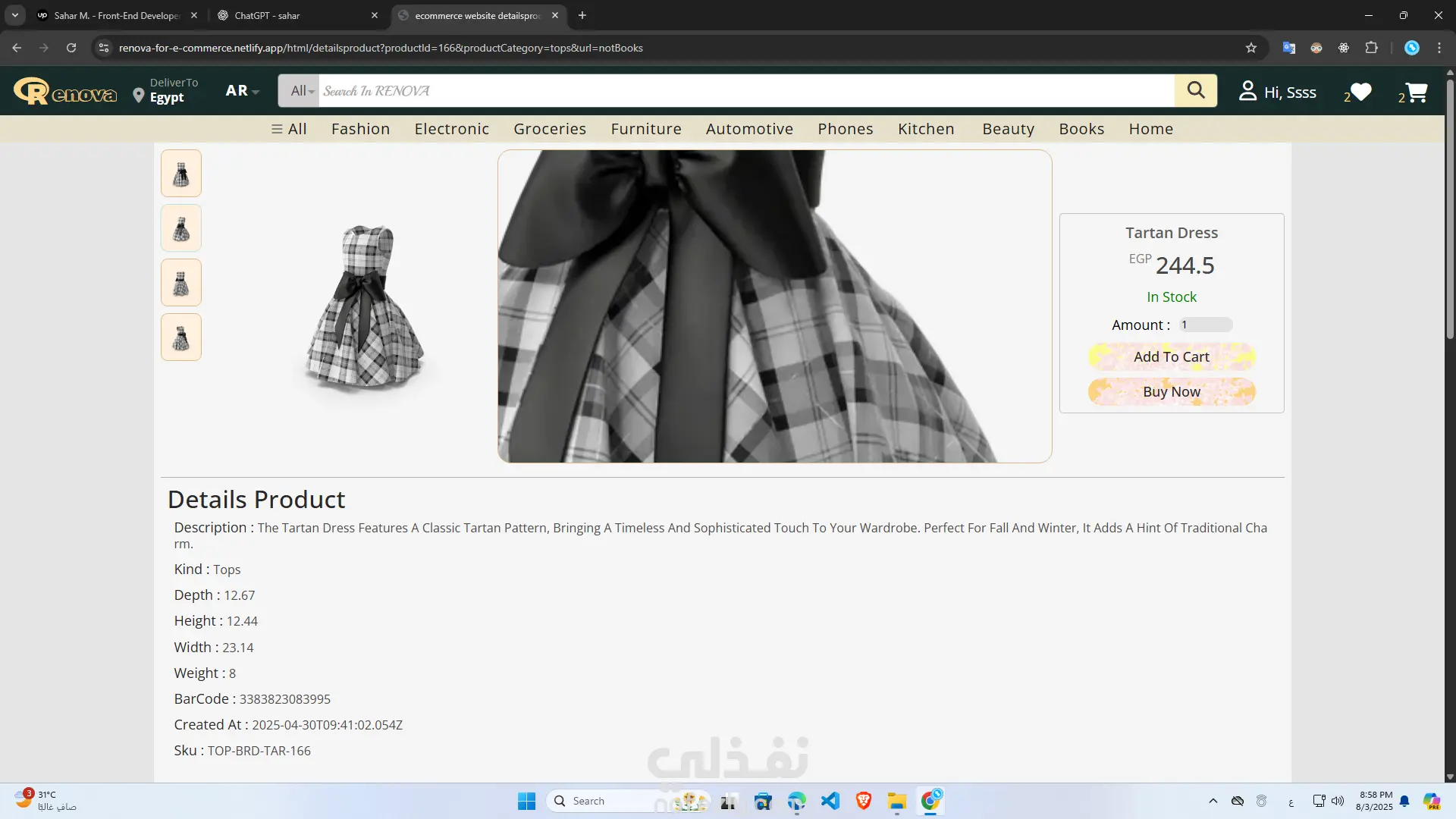The image size is (1456, 819).
Task: Expand the AR language dropdown
Action: [242, 90]
